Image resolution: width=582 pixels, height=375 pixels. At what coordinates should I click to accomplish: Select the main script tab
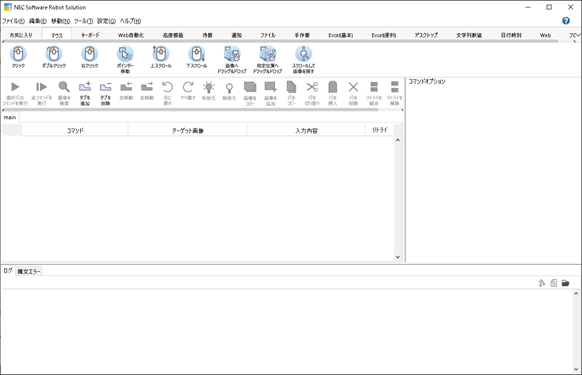tap(10, 117)
